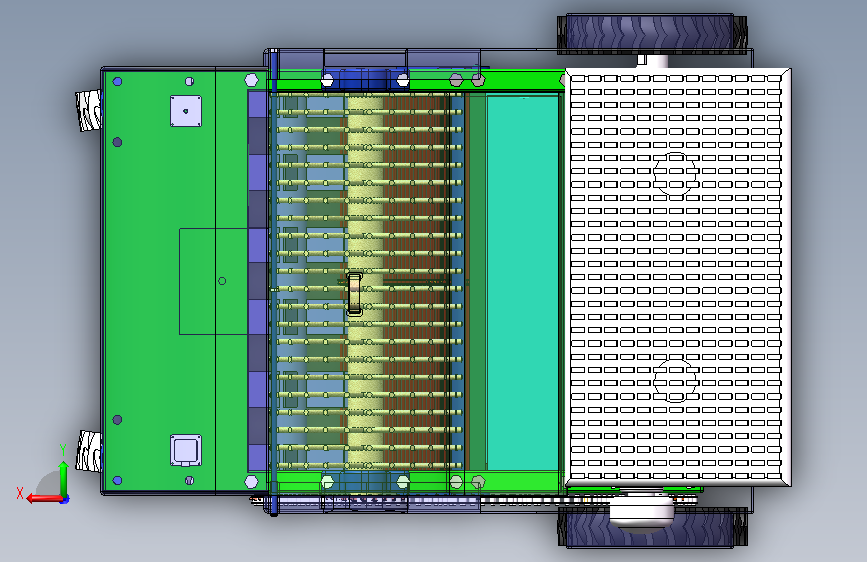Click the red X axis of triad
The height and width of the screenshot is (562, 867).
(43, 498)
